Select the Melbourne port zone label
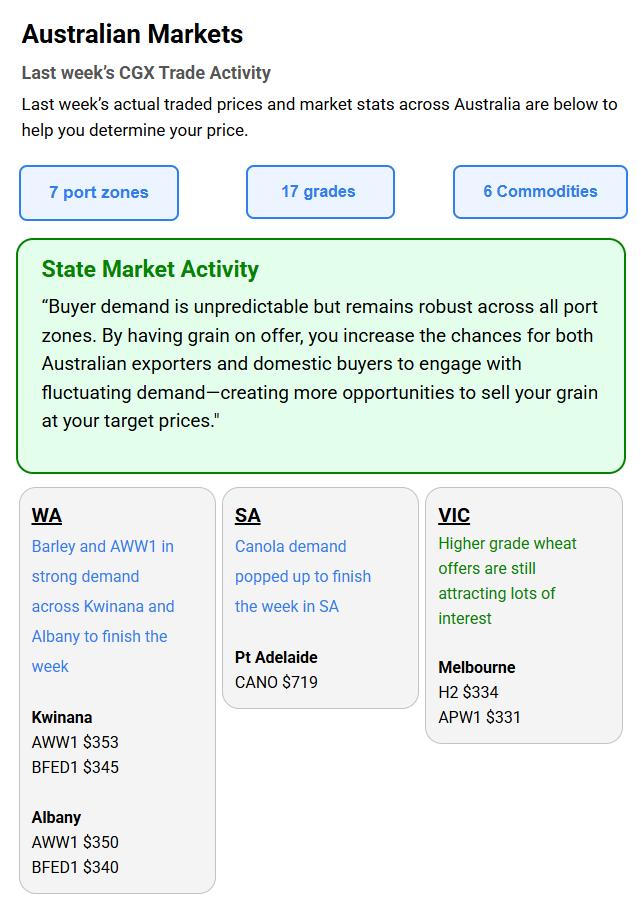The image size is (641, 911). coord(477,667)
